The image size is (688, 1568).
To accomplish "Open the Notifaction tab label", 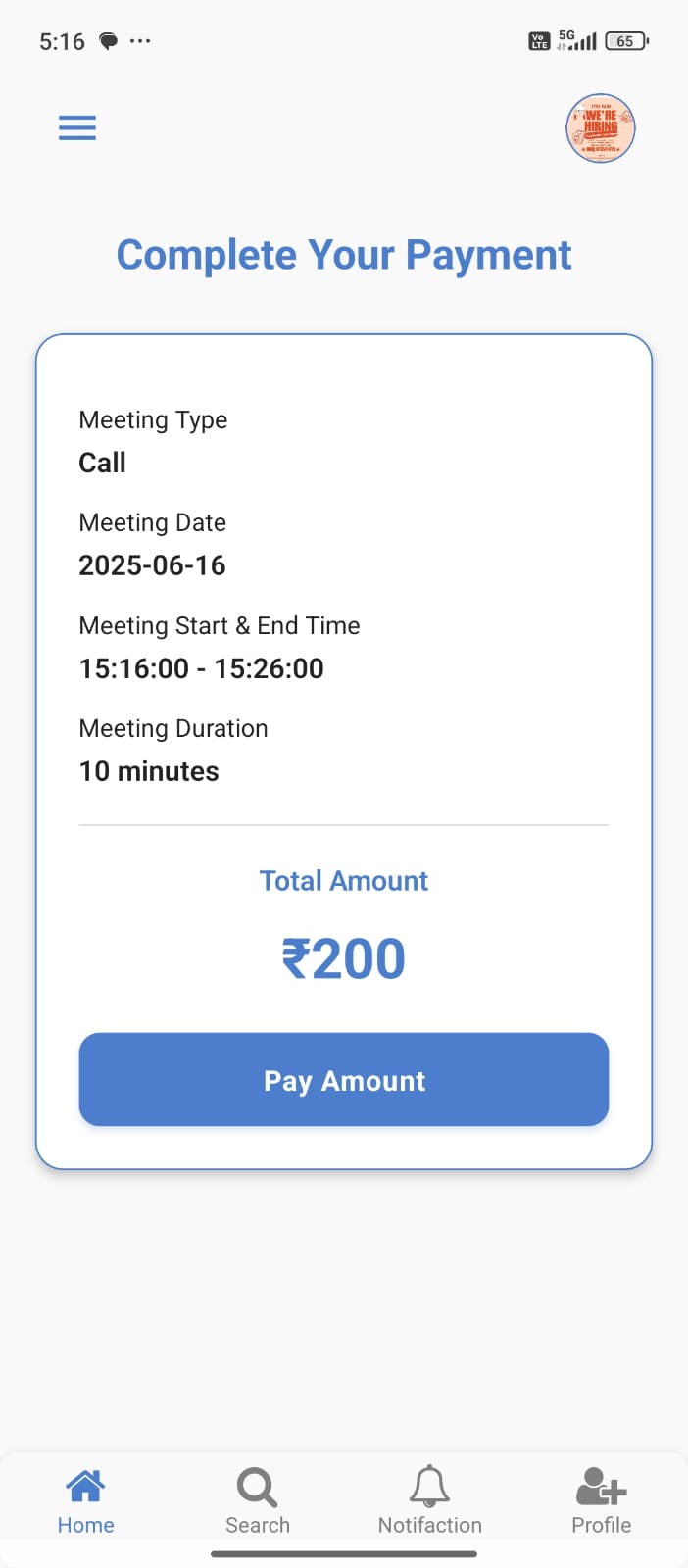I will (430, 1525).
